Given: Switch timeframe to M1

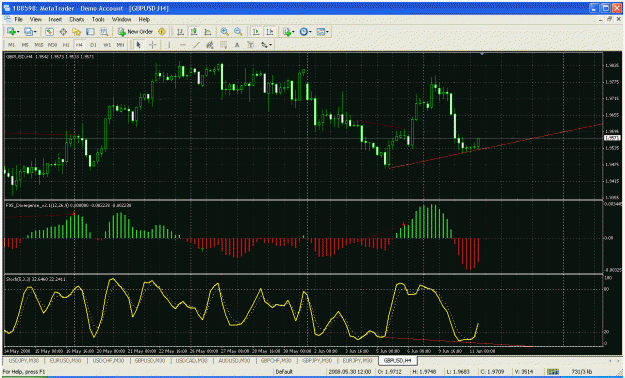Looking at the screenshot, I should coord(11,45).
